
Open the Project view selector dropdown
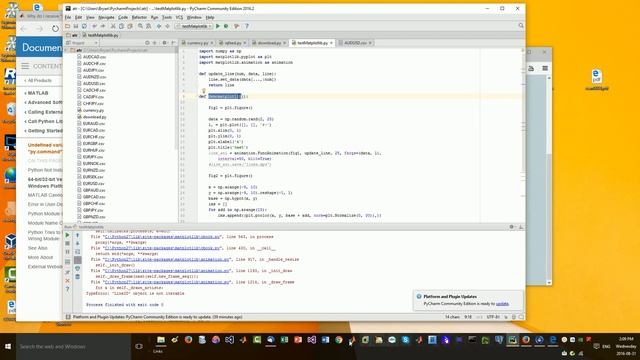point(82,43)
